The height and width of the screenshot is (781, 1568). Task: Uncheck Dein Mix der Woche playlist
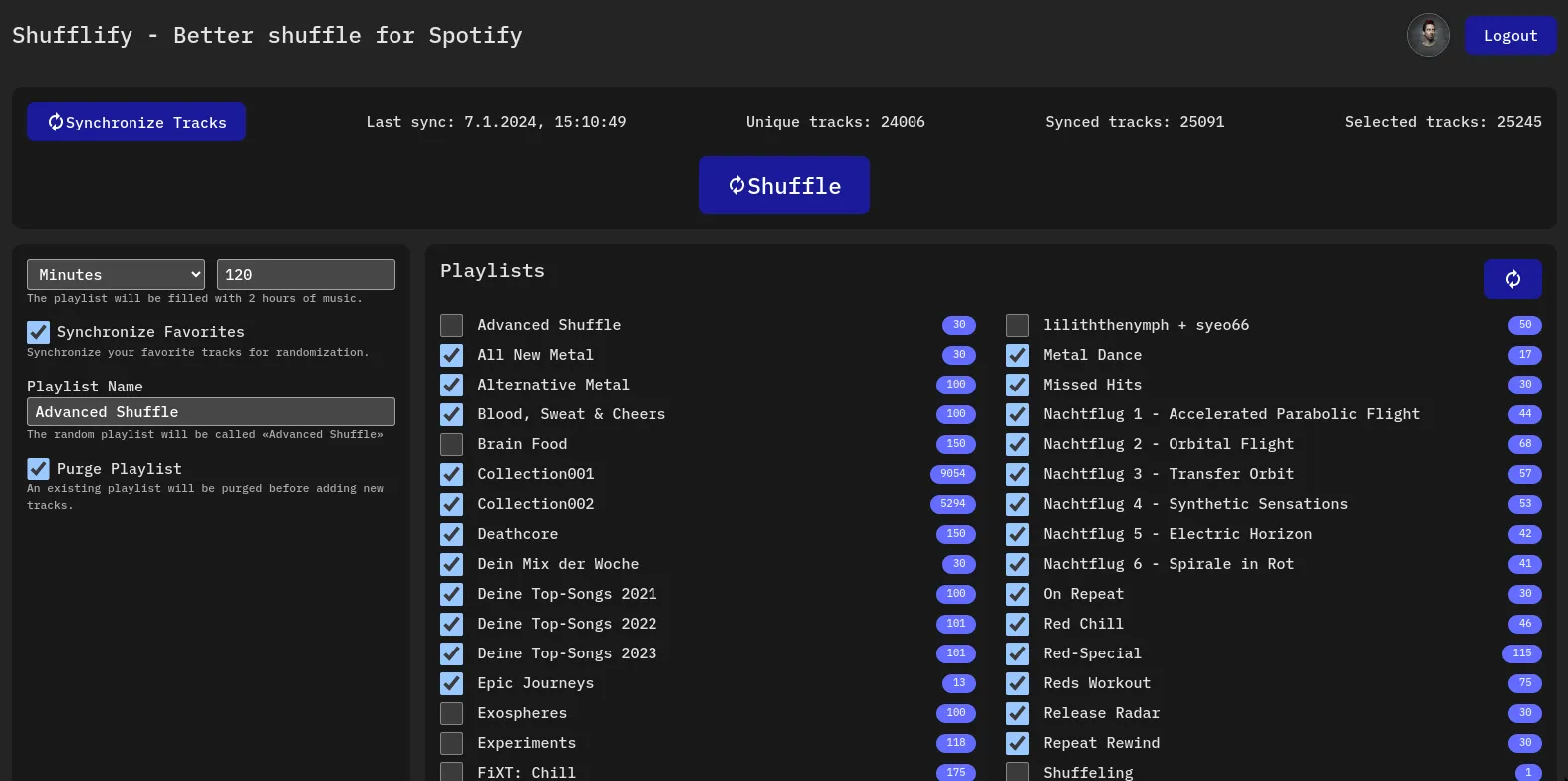451,564
